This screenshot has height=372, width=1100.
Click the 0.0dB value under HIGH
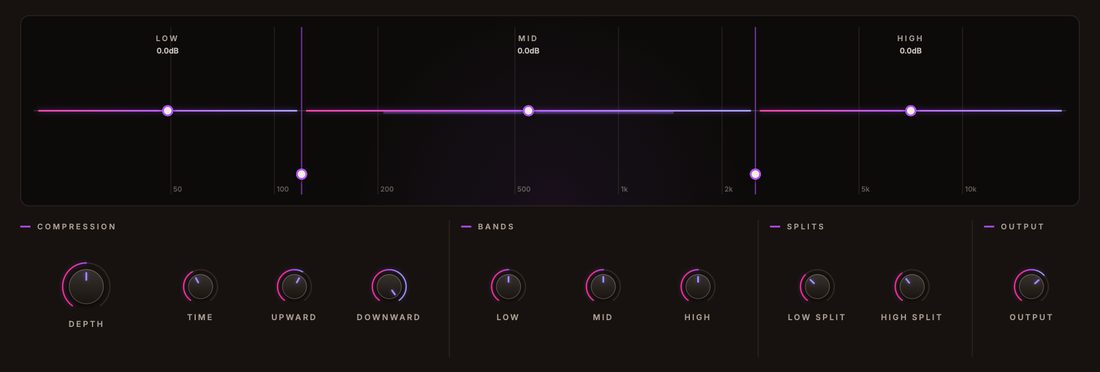click(x=911, y=51)
